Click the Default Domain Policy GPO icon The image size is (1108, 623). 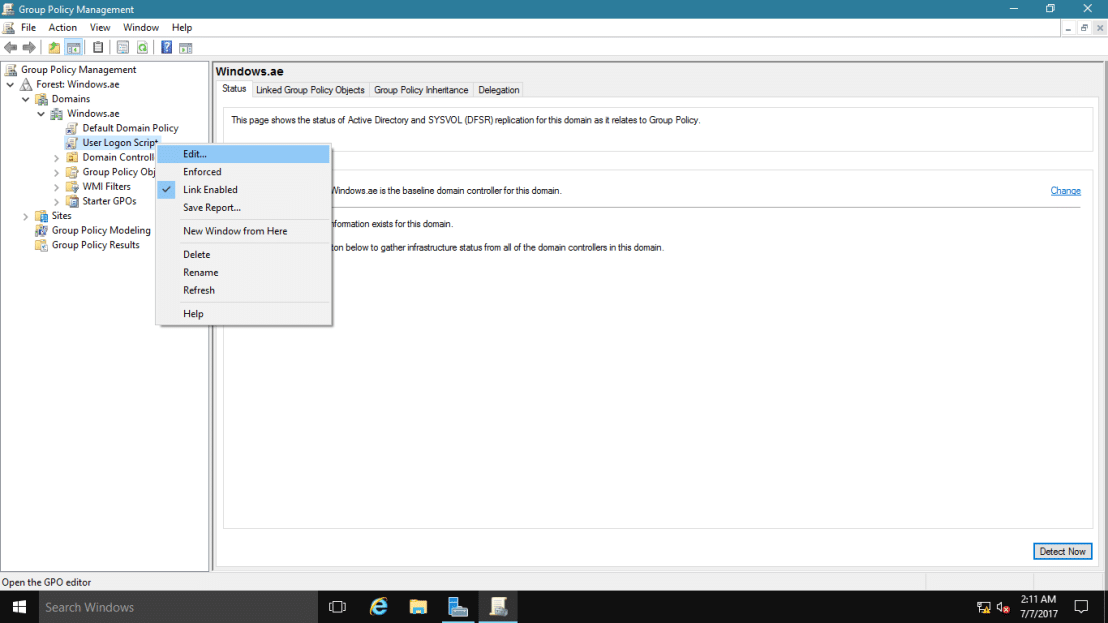[x=71, y=129]
